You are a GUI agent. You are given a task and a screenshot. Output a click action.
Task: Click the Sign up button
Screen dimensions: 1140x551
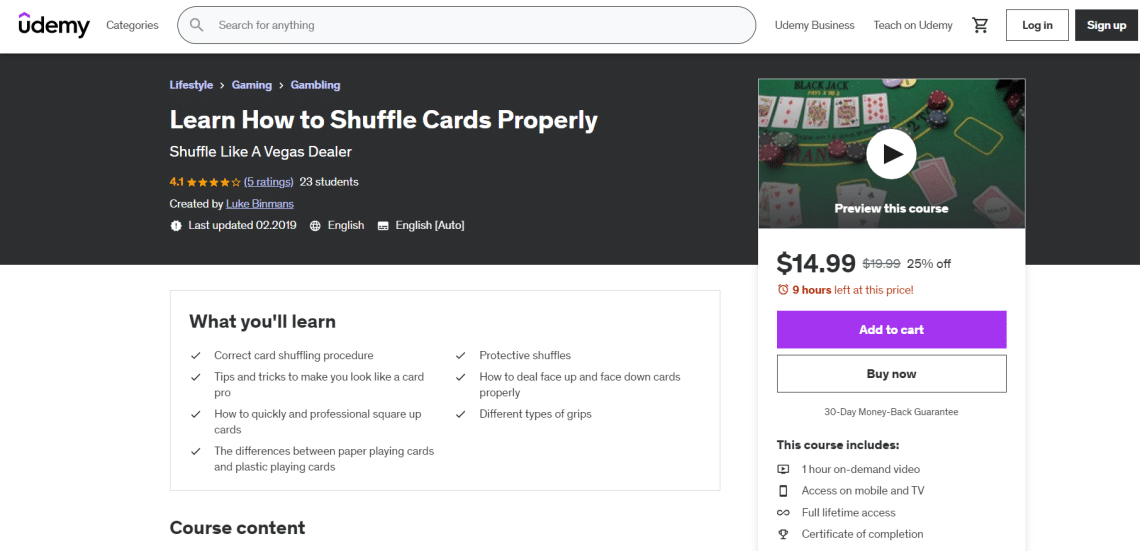click(x=1106, y=25)
